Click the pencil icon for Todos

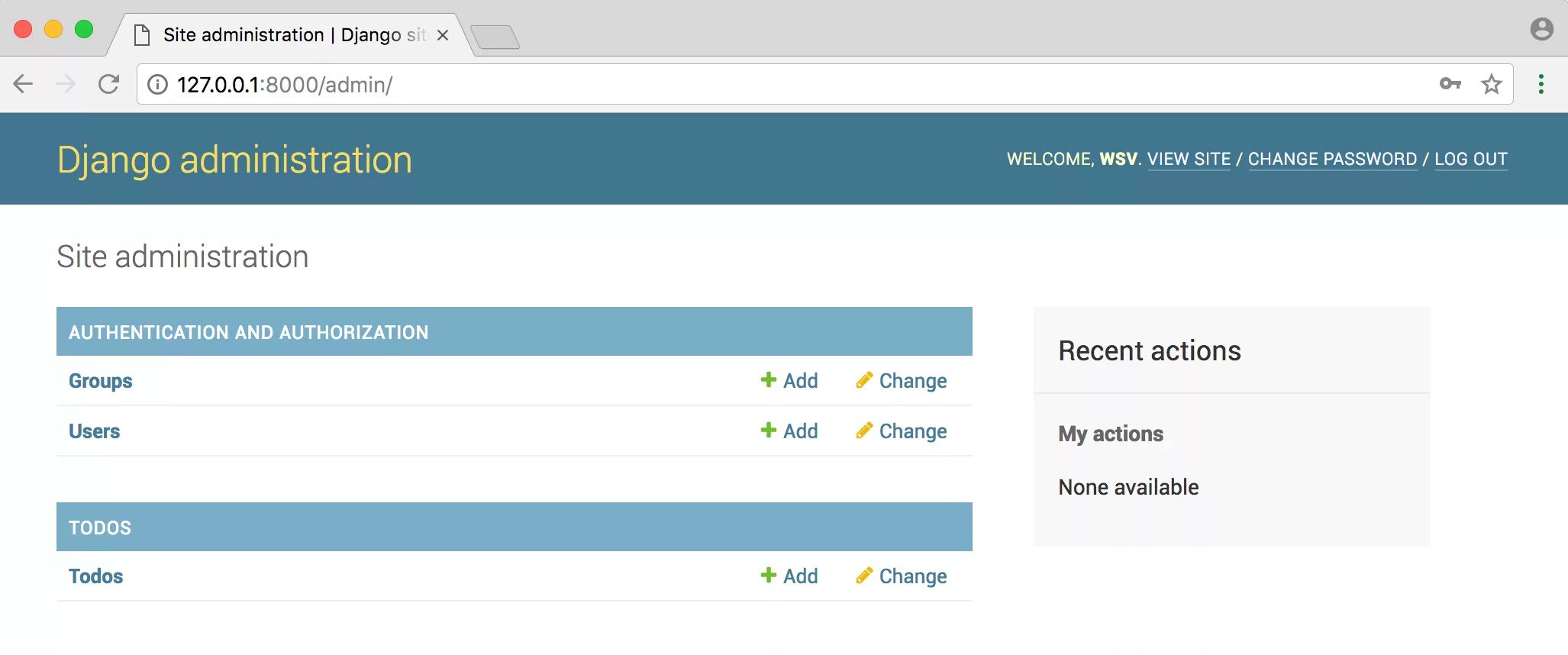(x=864, y=575)
